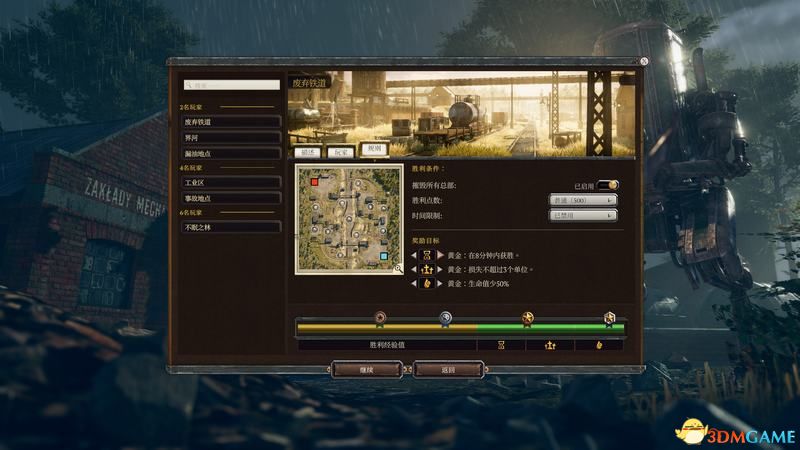800x450 pixels.
Task: Click the bronze medal on experience bar
Action: [380, 318]
